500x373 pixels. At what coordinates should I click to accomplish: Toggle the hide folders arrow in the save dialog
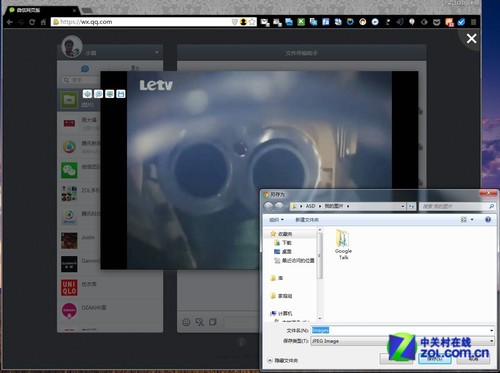click(270, 360)
